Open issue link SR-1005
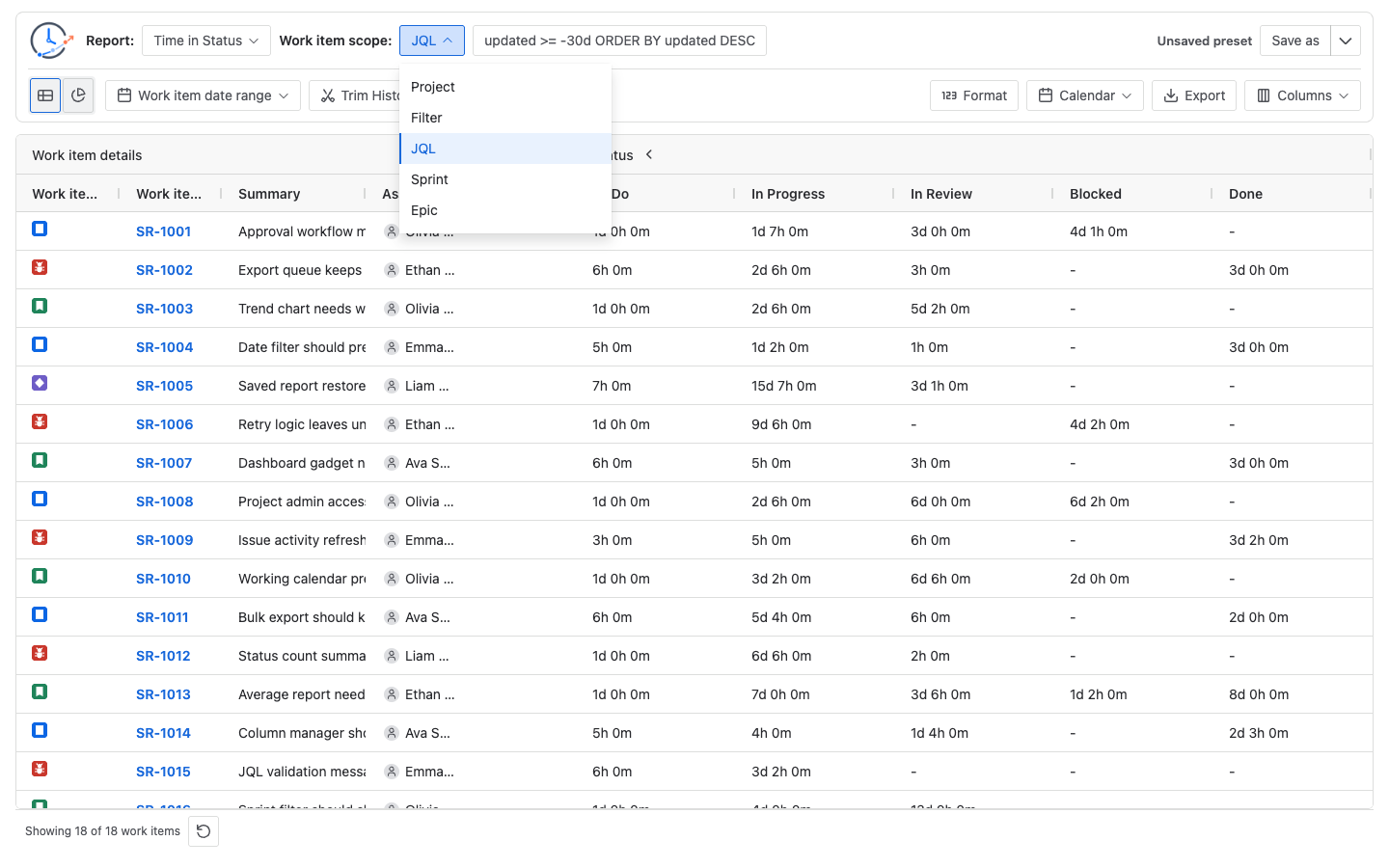Image resolution: width=1389 pixels, height=868 pixels. pos(164,386)
